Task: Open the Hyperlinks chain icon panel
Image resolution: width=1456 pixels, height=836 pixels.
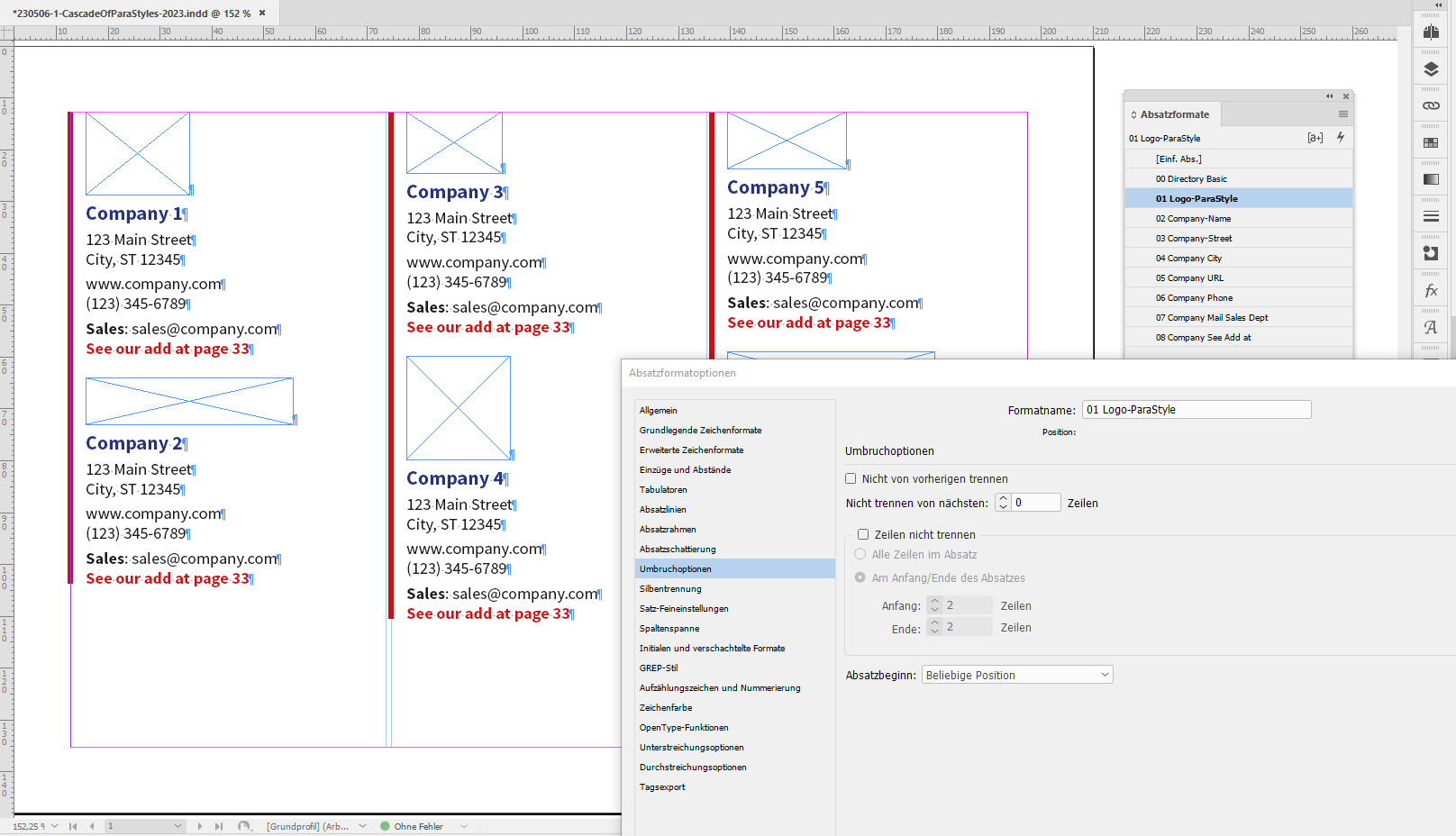Action: click(x=1430, y=105)
